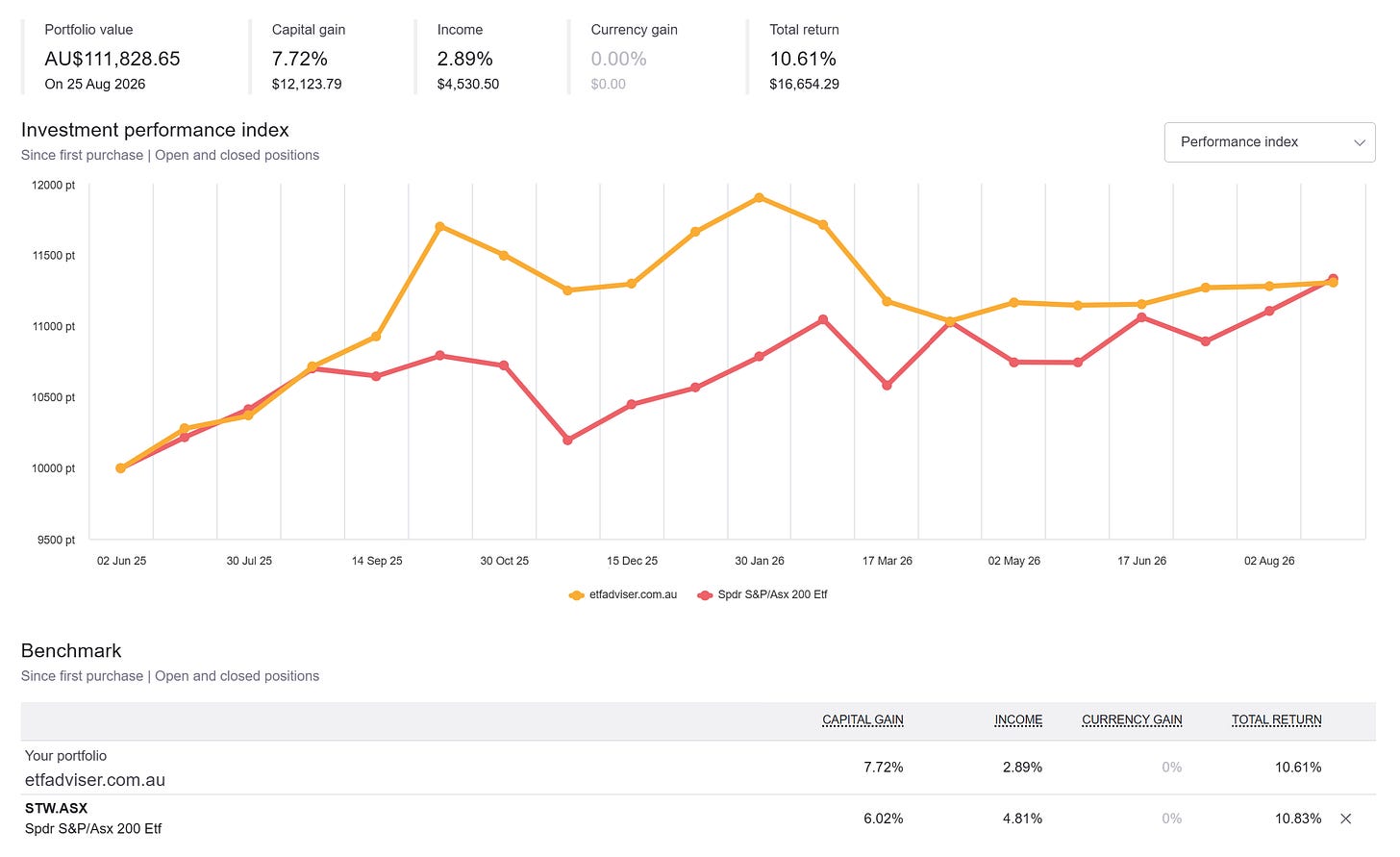Remove the STW.ASX benchmark row
The image size is (1400, 857).
pyautogui.click(x=1346, y=819)
